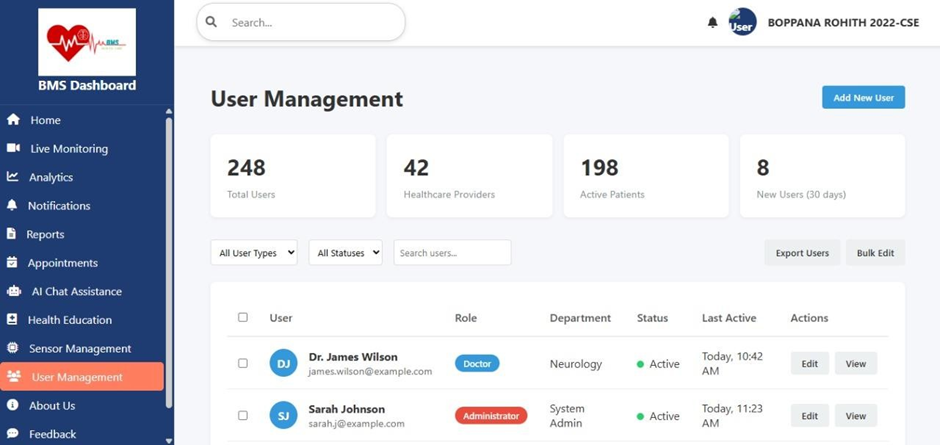Click the username BOPPANA ROHITH 2022-CSE
The image size is (940, 445).
843,23
